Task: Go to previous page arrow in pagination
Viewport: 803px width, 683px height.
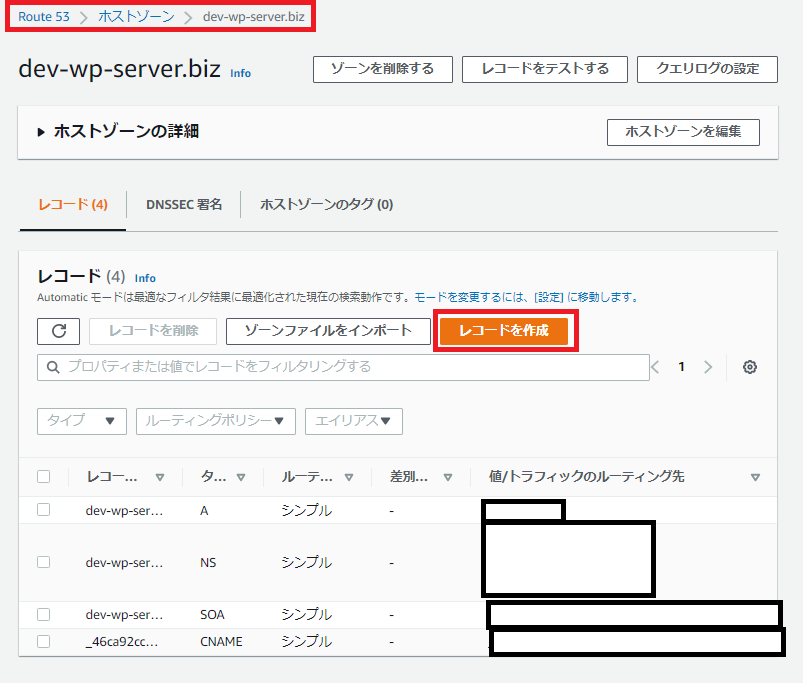Action: tap(656, 367)
